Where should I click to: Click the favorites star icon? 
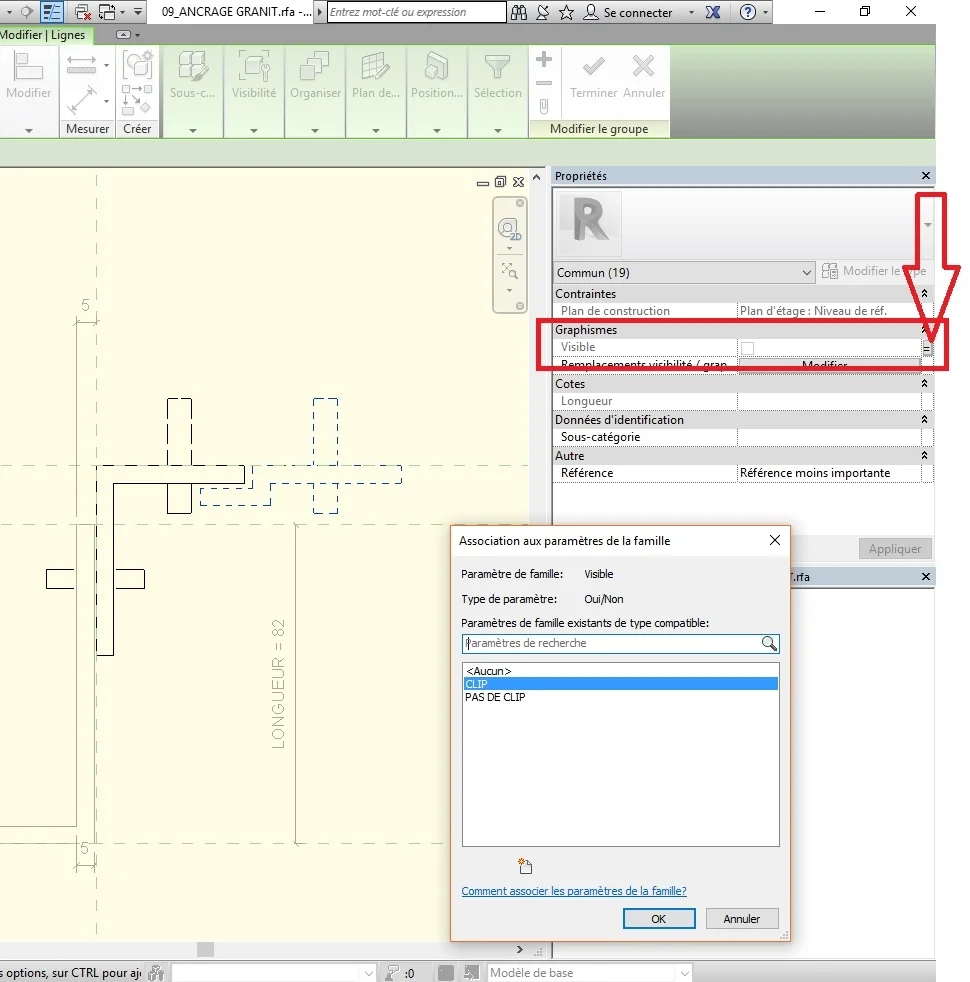coord(566,12)
